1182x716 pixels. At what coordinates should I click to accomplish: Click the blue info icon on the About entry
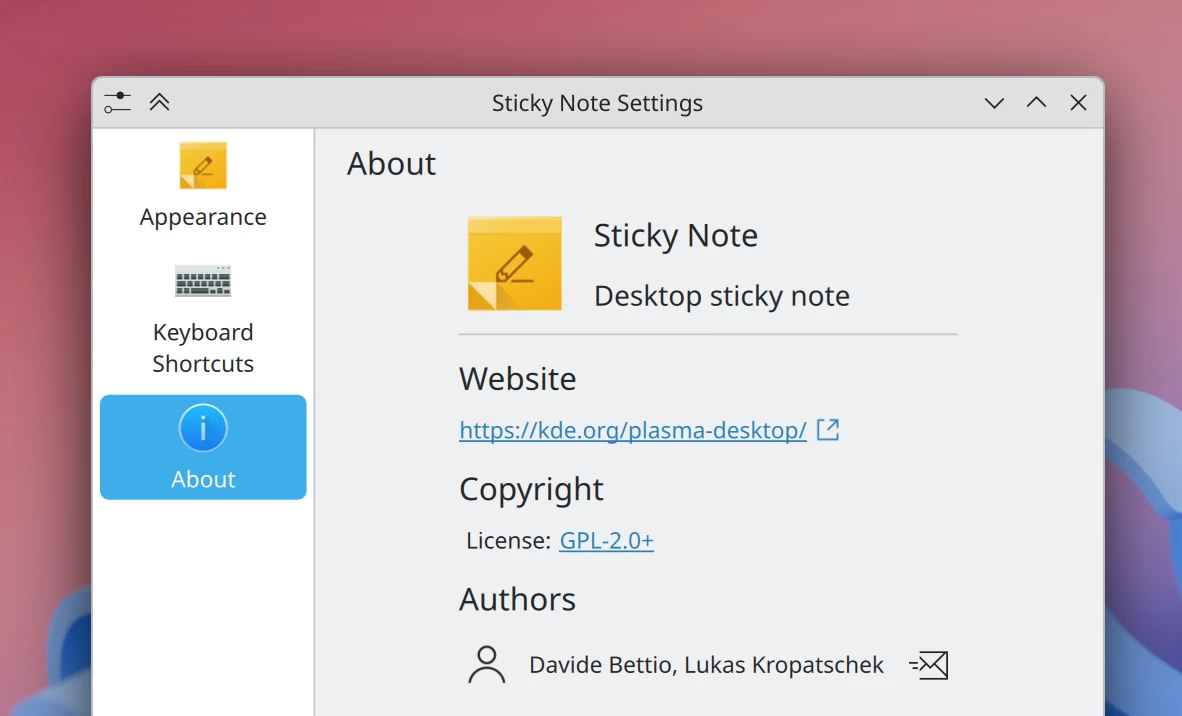coord(203,427)
